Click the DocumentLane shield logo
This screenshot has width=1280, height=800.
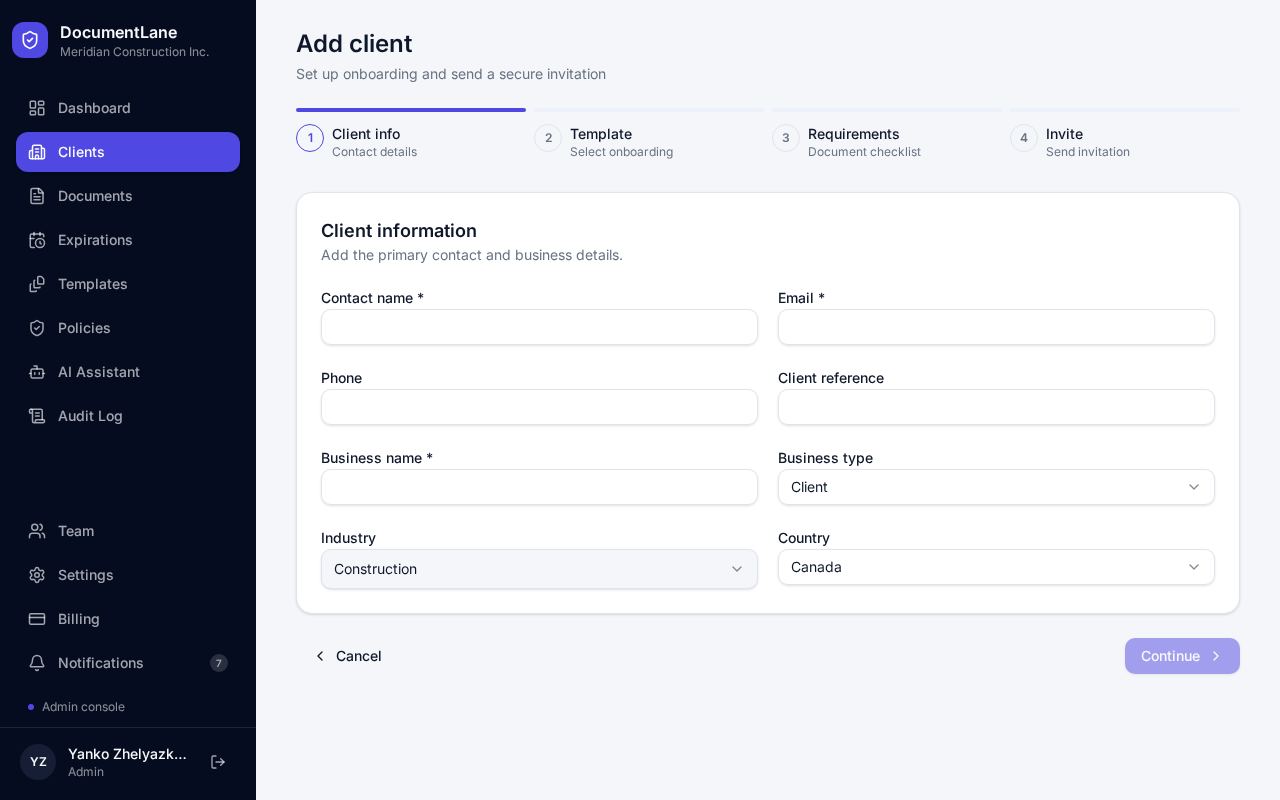(x=30, y=40)
